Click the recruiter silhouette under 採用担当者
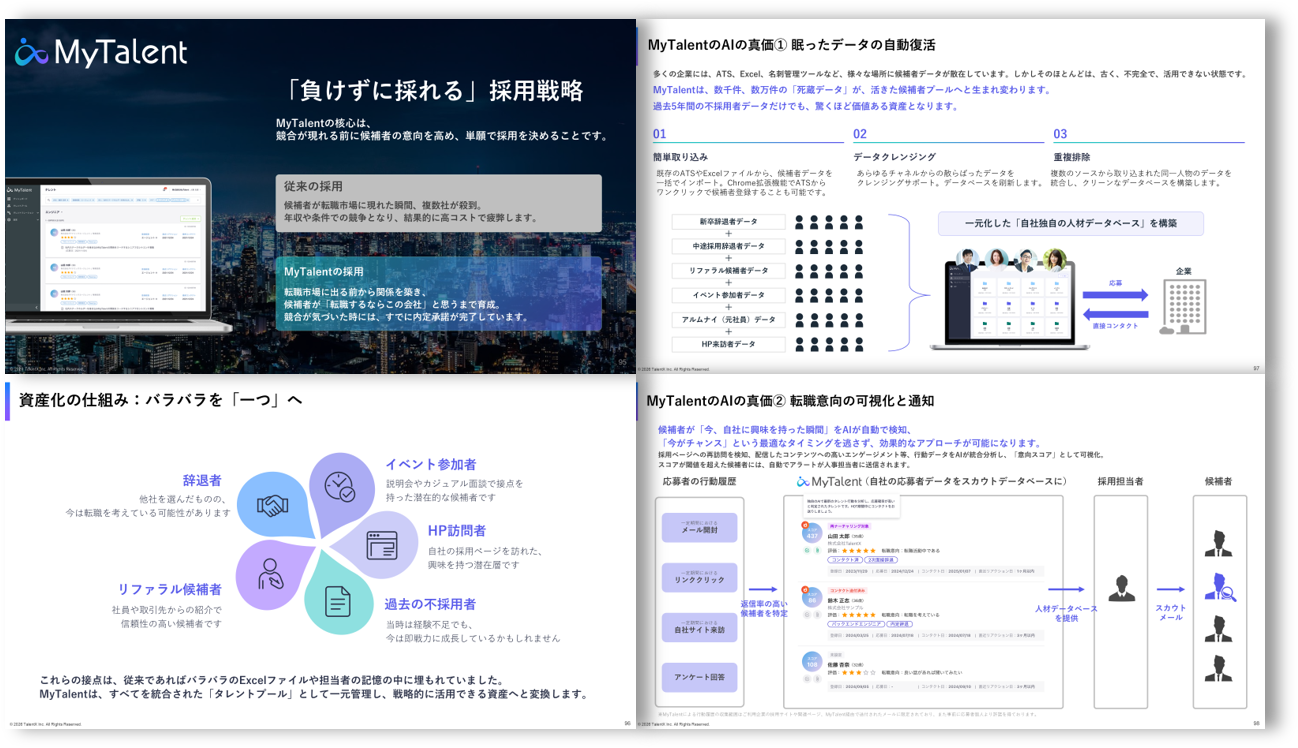The image size is (1298, 748). coord(1120,587)
